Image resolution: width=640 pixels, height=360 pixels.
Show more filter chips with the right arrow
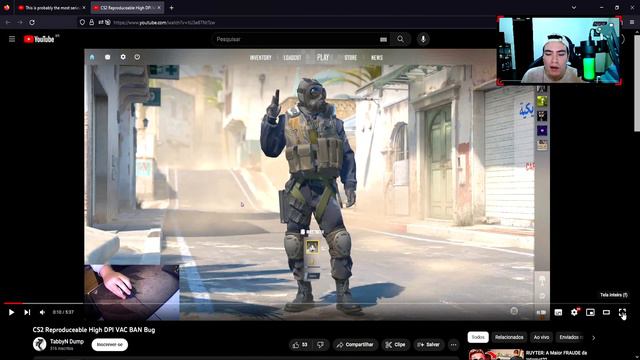coord(593,338)
